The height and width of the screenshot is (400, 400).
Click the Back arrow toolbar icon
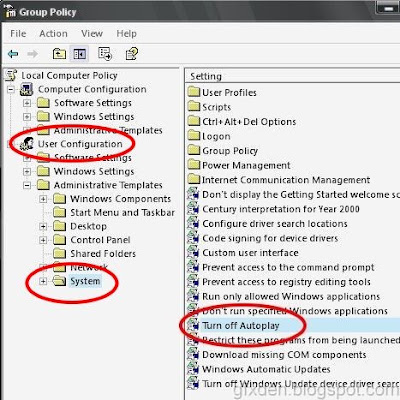point(13,54)
